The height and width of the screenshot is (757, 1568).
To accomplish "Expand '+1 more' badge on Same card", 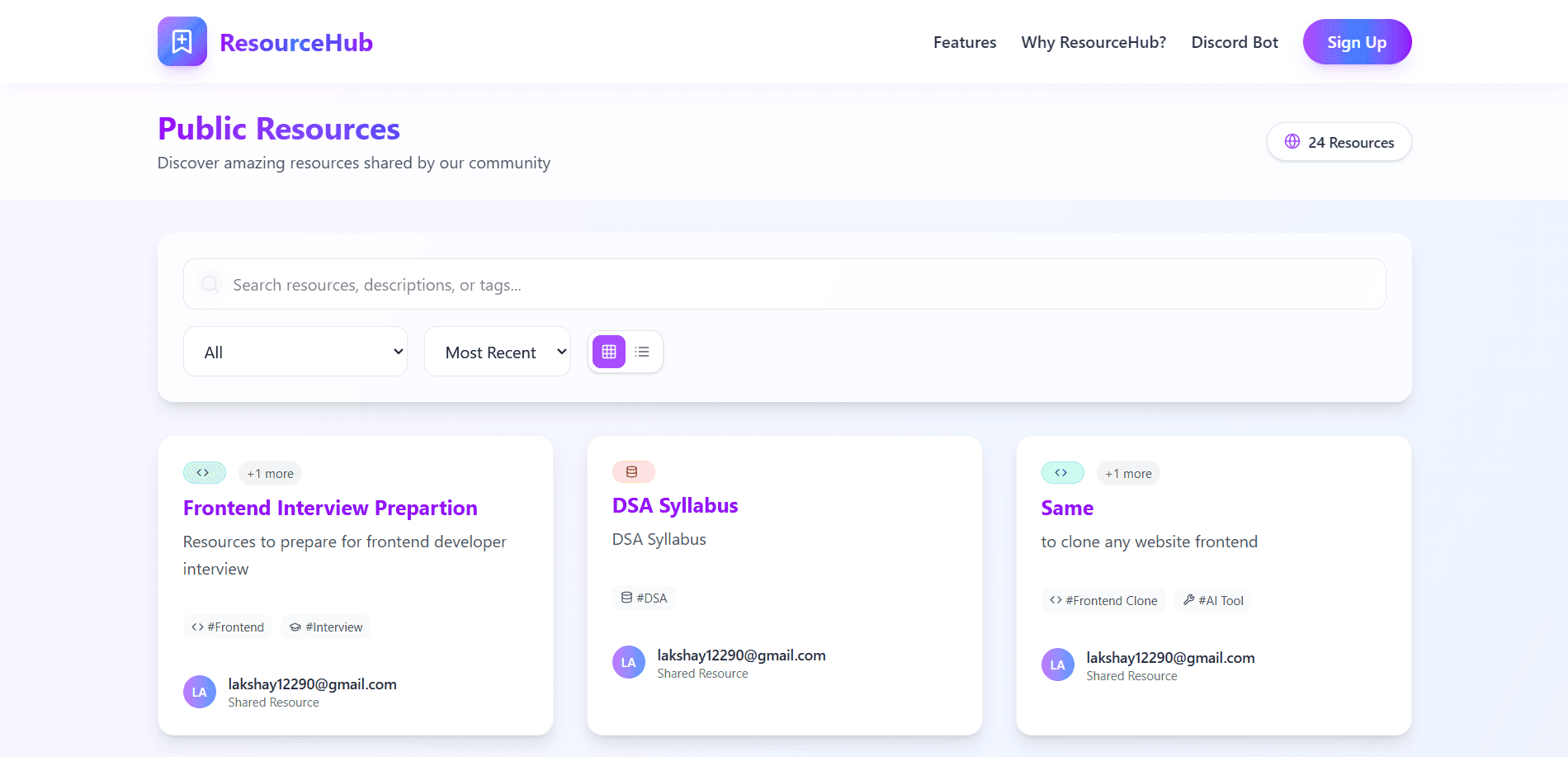I will click(x=1128, y=473).
